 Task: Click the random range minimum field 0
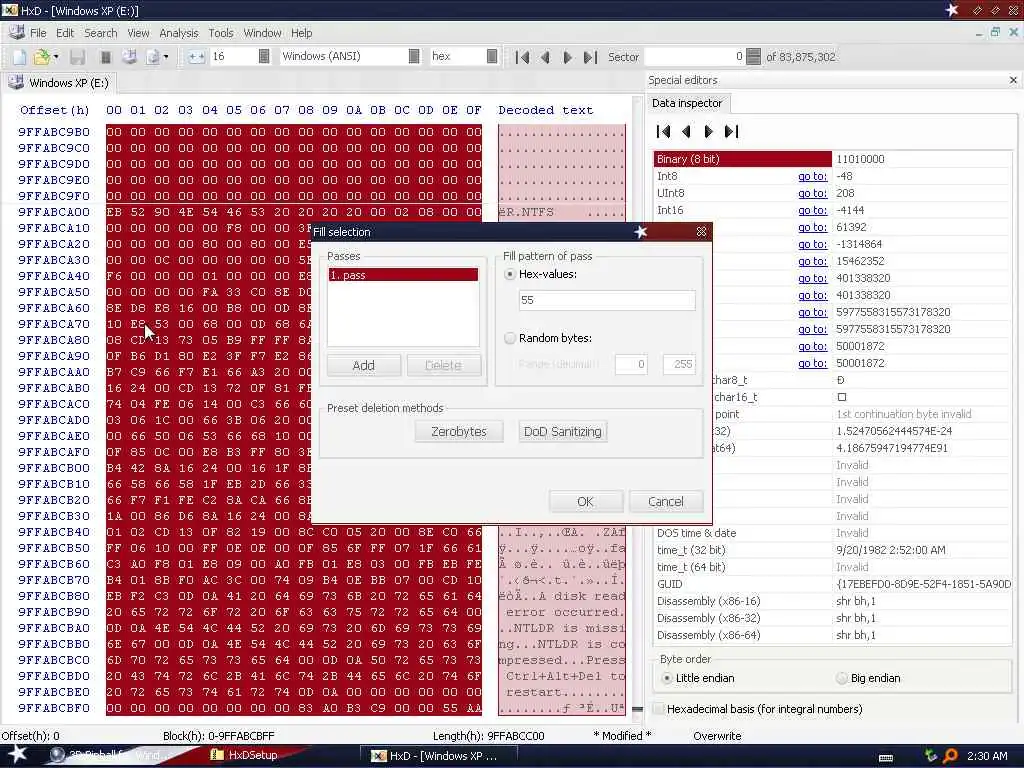[x=631, y=364]
